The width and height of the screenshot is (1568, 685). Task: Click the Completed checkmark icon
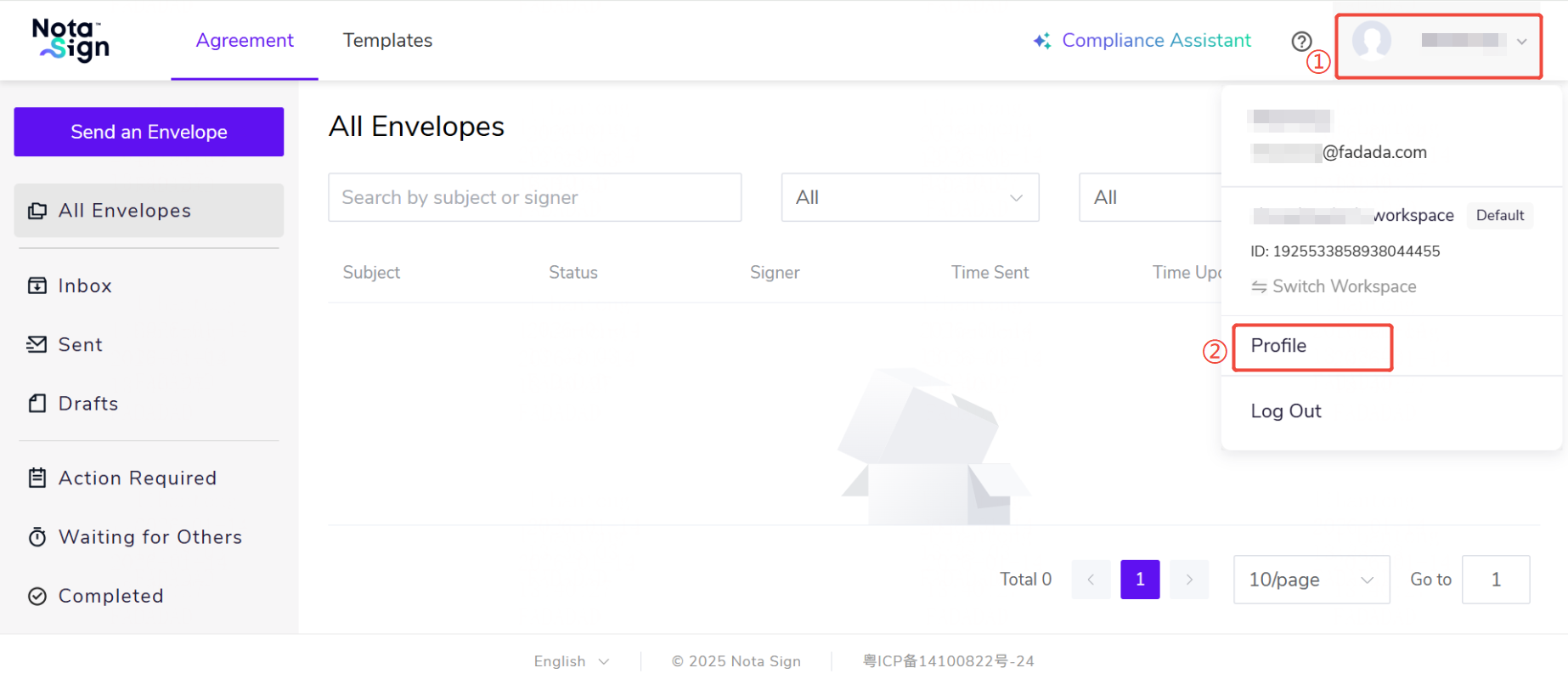pyautogui.click(x=37, y=596)
